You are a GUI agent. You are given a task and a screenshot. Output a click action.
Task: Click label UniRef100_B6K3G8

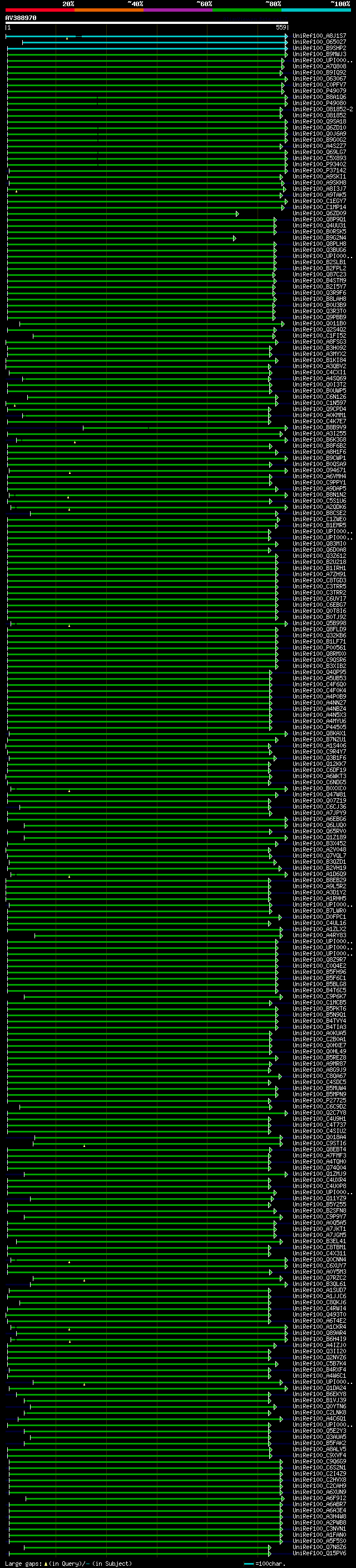coord(319,440)
